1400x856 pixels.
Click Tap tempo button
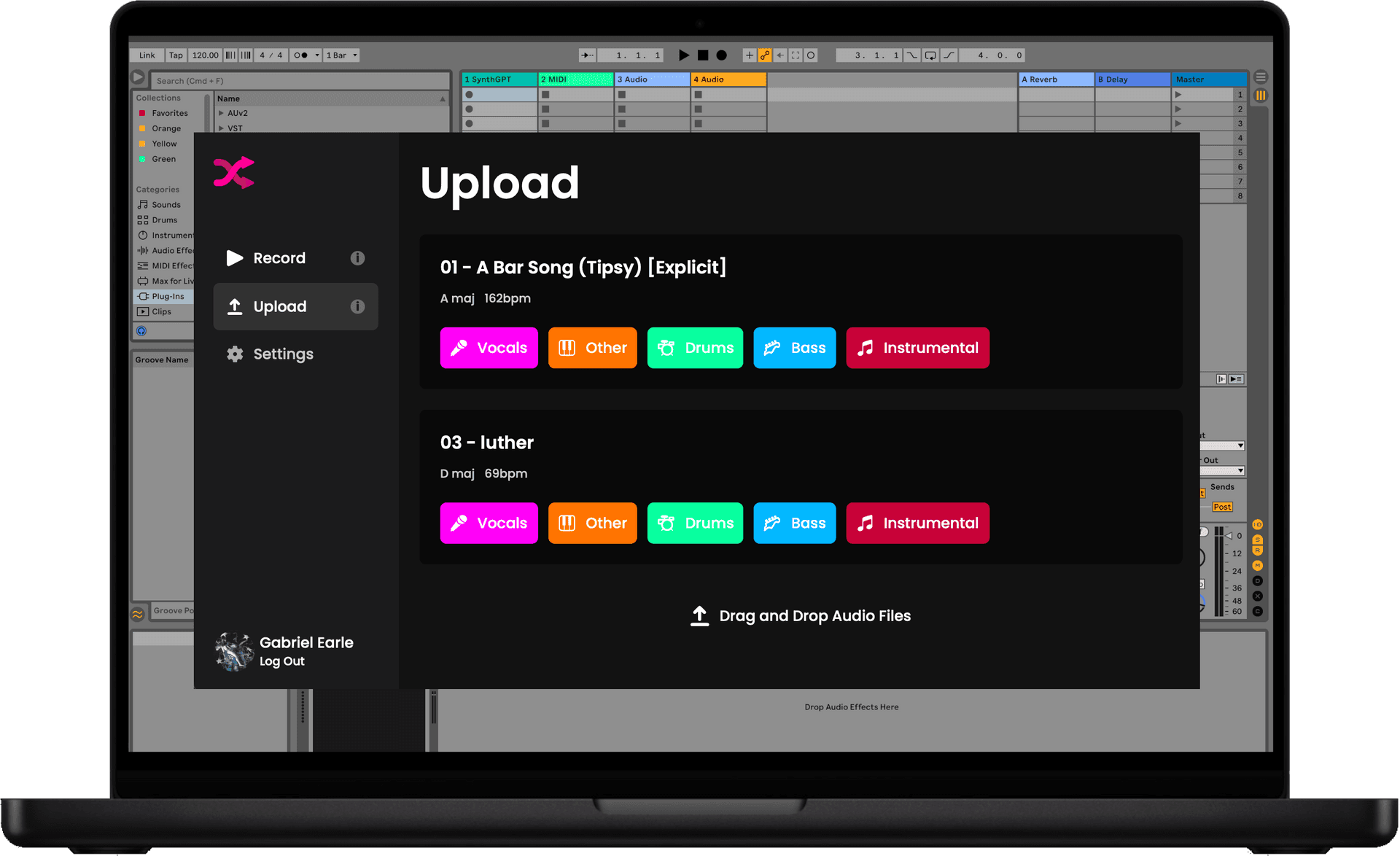pyautogui.click(x=176, y=55)
